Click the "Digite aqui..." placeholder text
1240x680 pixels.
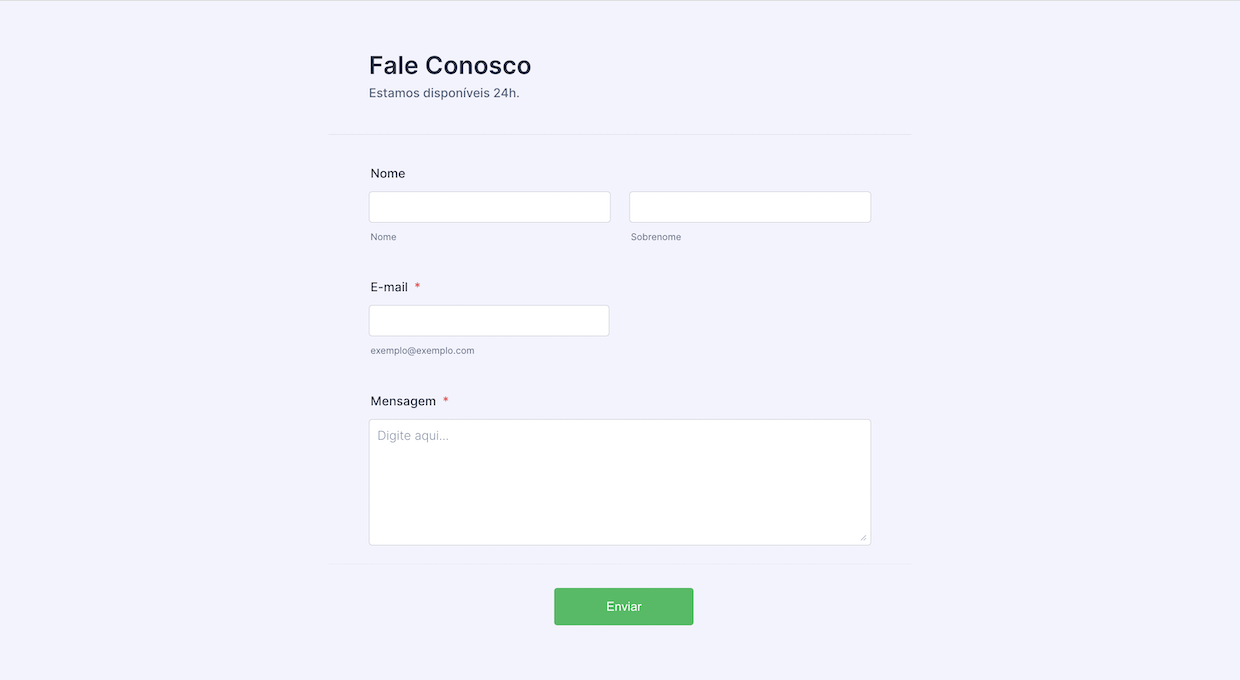click(x=413, y=436)
